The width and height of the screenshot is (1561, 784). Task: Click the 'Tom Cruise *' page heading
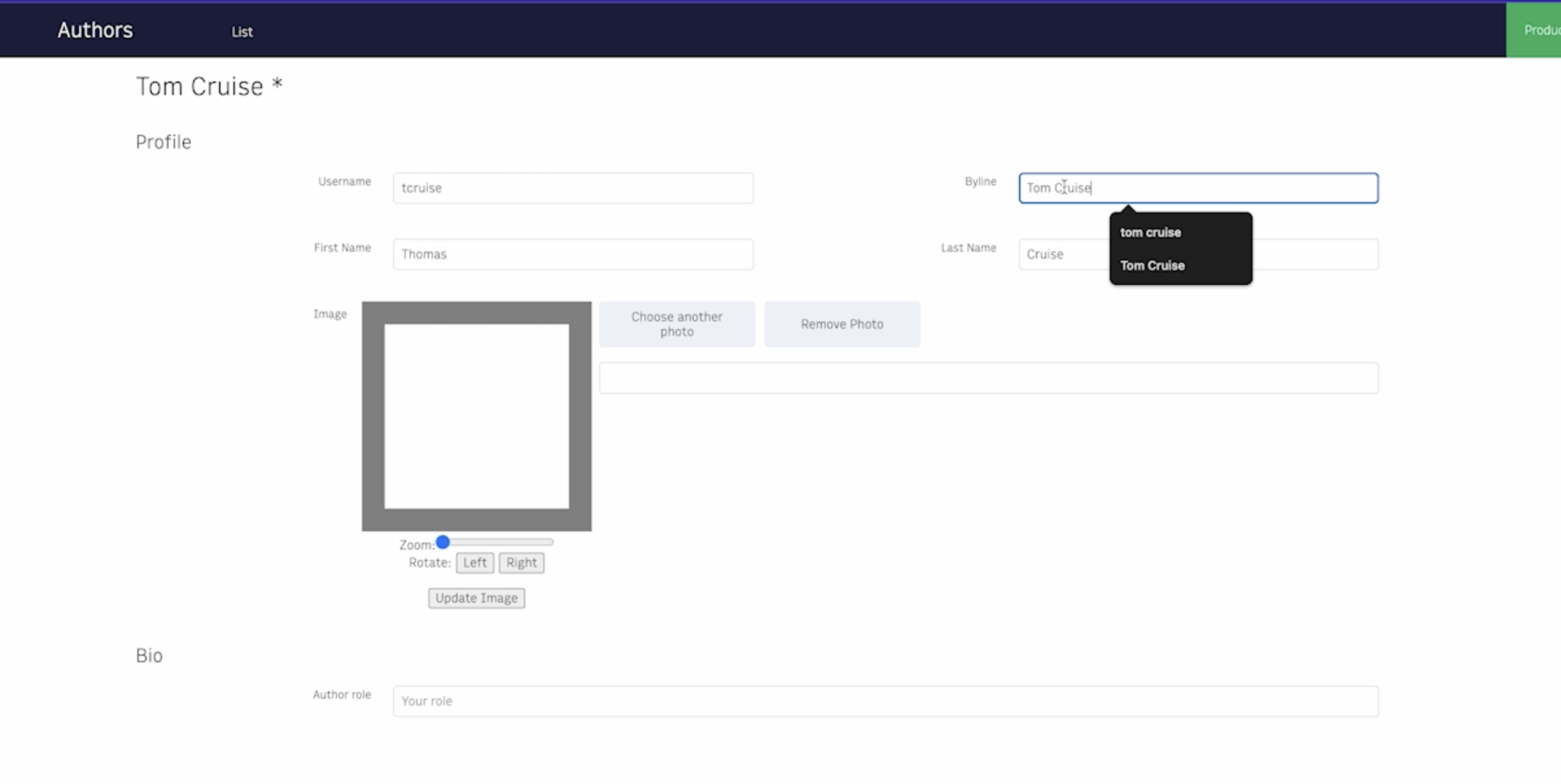209,86
